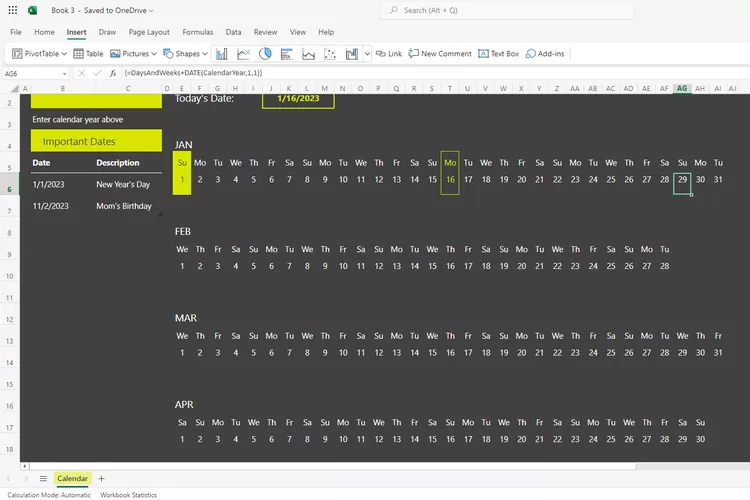Image resolution: width=750 pixels, height=500 pixels.
Task: Insert a scatter chart
Action: (330, 54)
